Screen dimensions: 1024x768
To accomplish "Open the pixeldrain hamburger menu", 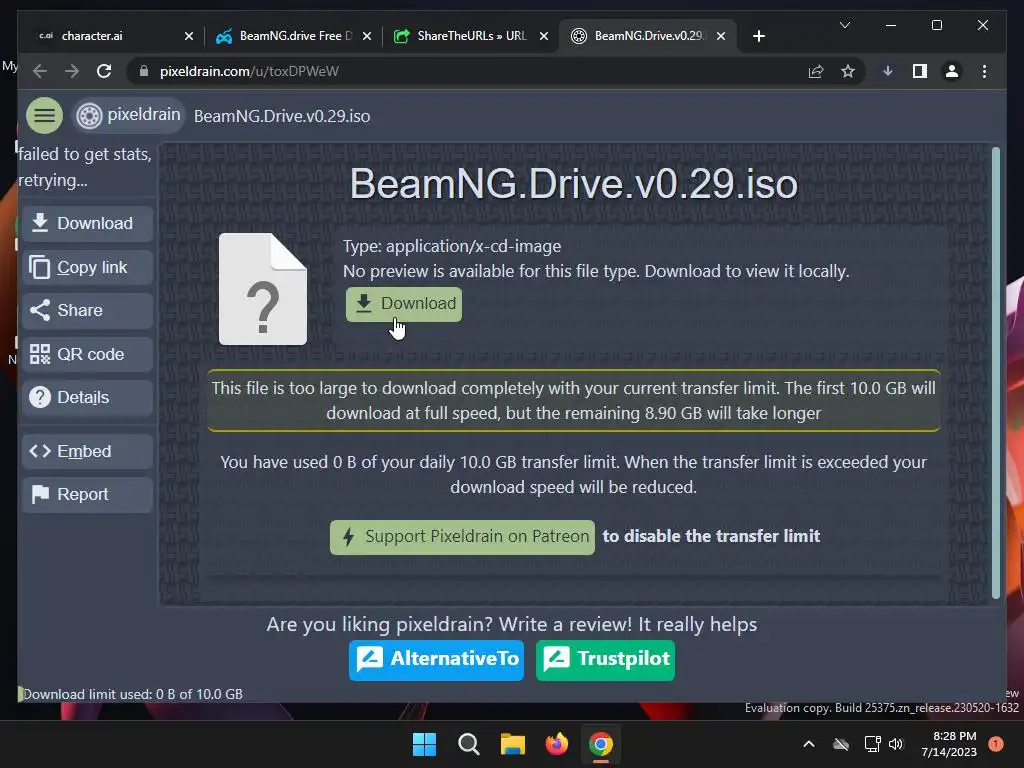I will 44,116.
